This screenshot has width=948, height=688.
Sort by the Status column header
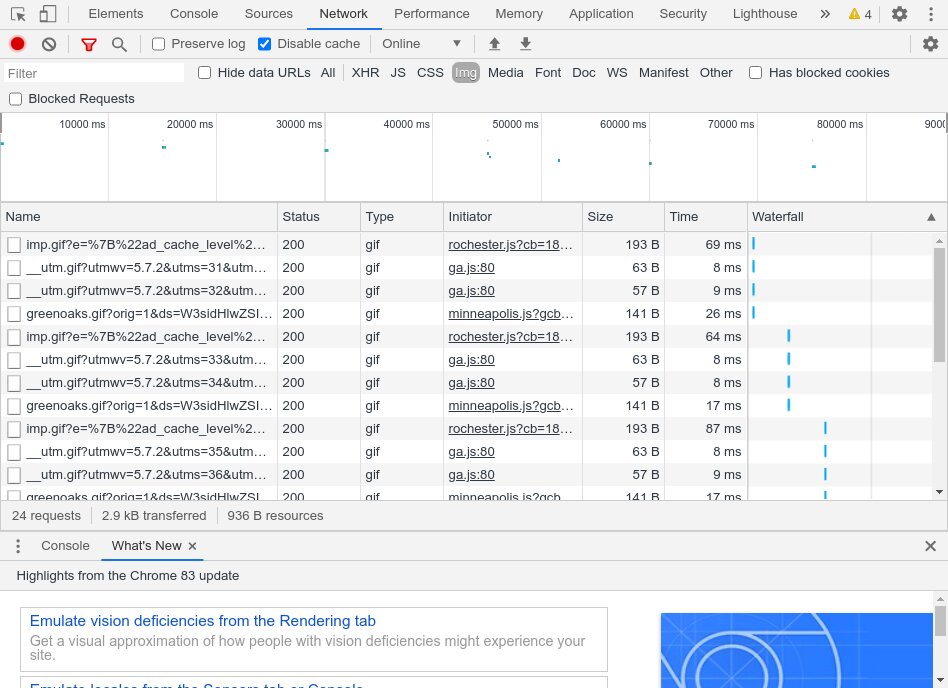coord(319,217)
